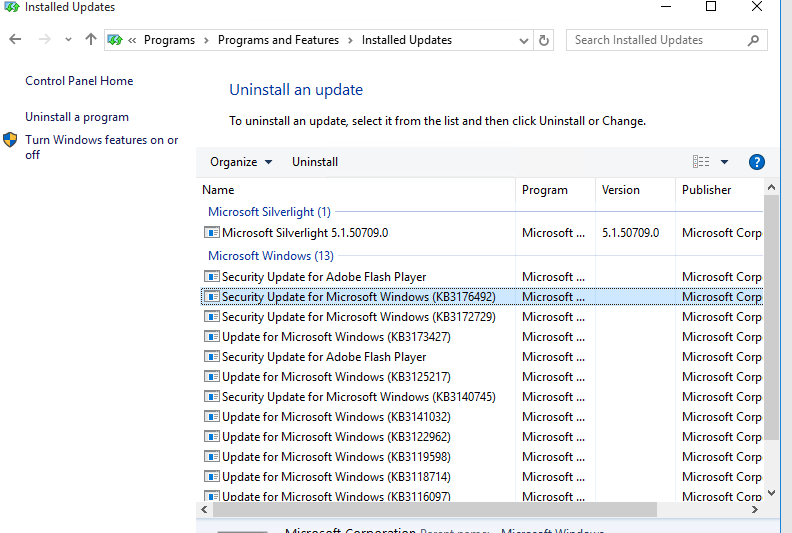
Task: Sort by the Publisher column header
Action: (719, 190)
